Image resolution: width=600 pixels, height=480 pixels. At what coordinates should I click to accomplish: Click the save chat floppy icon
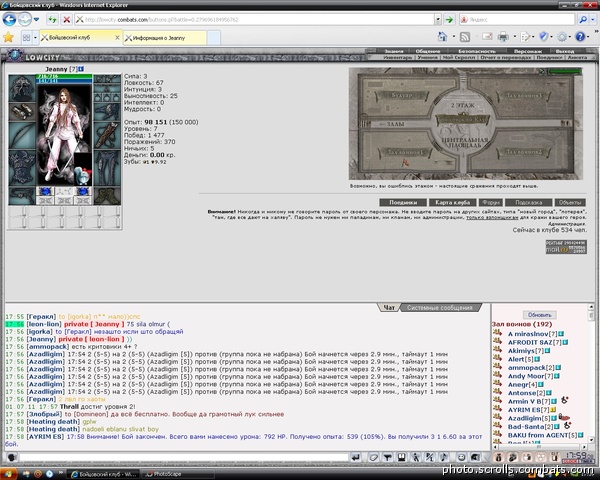pyautogui.click(x=401, y=457)
